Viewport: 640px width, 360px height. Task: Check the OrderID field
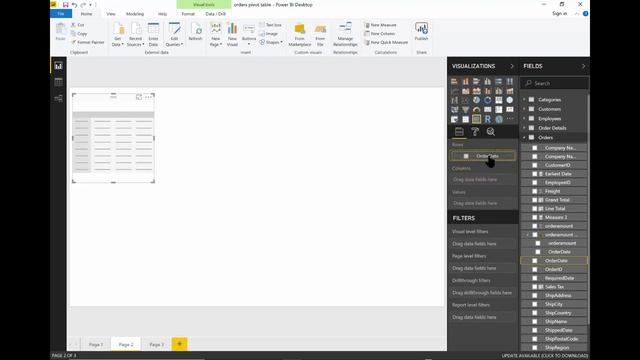pyautogui.click(x=535, y=269)
